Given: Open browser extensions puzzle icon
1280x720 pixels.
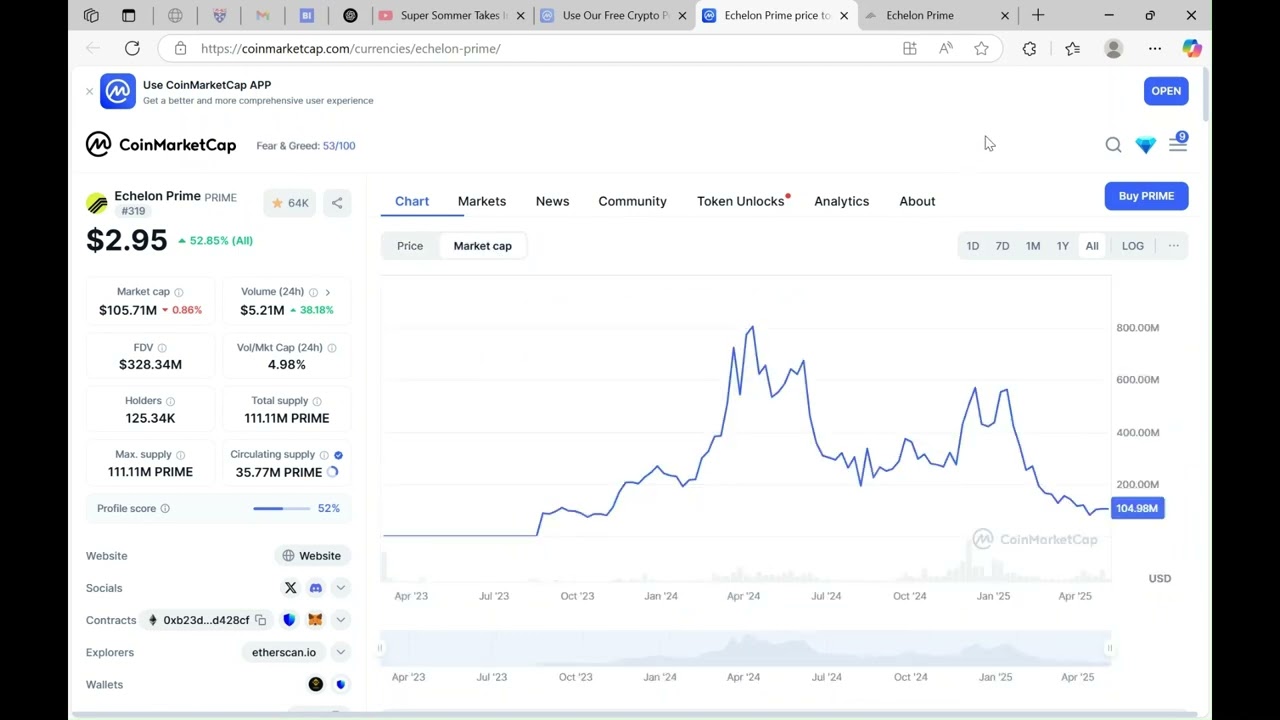Looking at the screenshot, I should tap(1029, 48).
